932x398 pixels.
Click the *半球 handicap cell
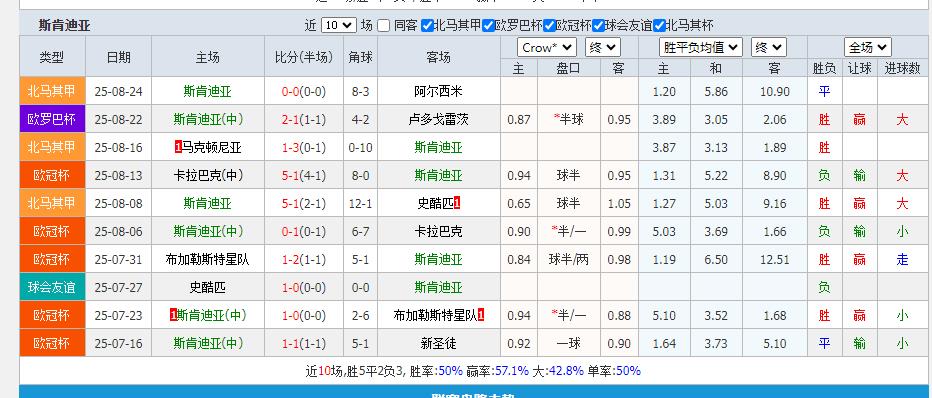coord(569,119)
